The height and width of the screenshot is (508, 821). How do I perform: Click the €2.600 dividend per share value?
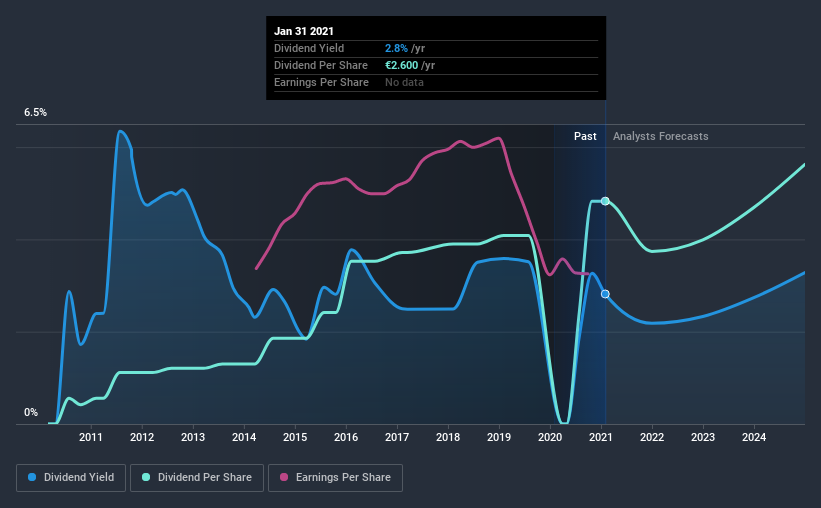(402, 65)
